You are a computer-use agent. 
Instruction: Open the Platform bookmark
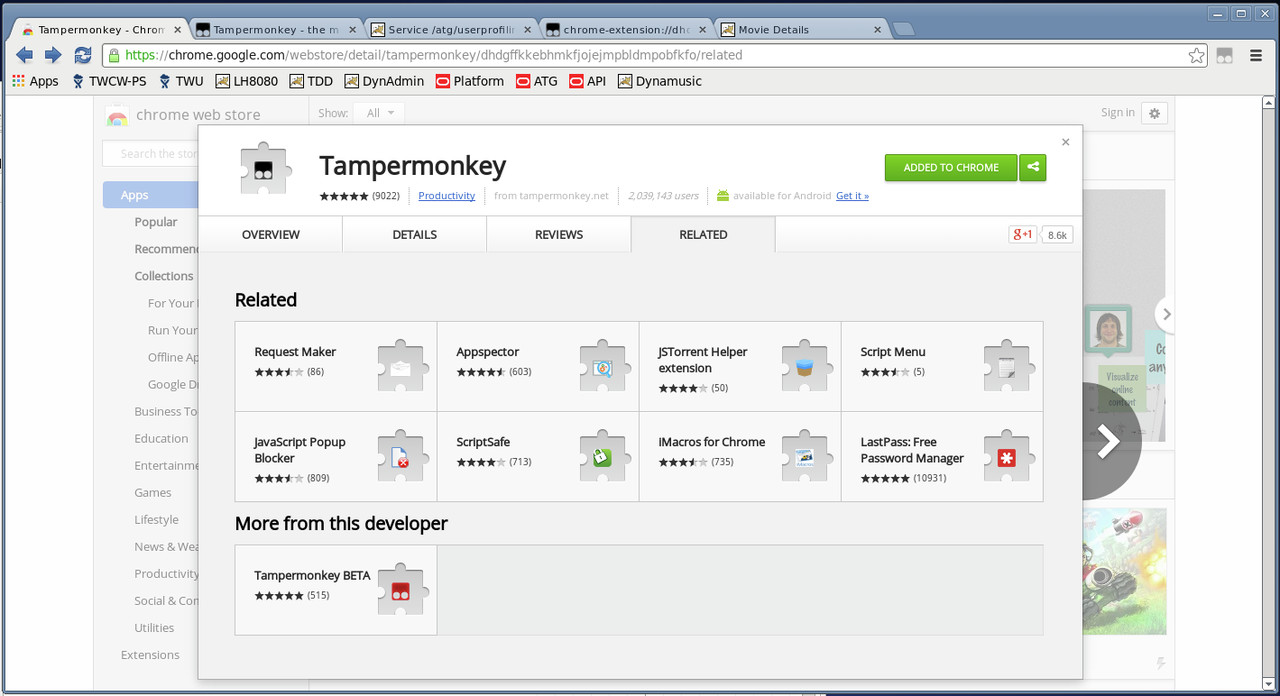(470, 81)
